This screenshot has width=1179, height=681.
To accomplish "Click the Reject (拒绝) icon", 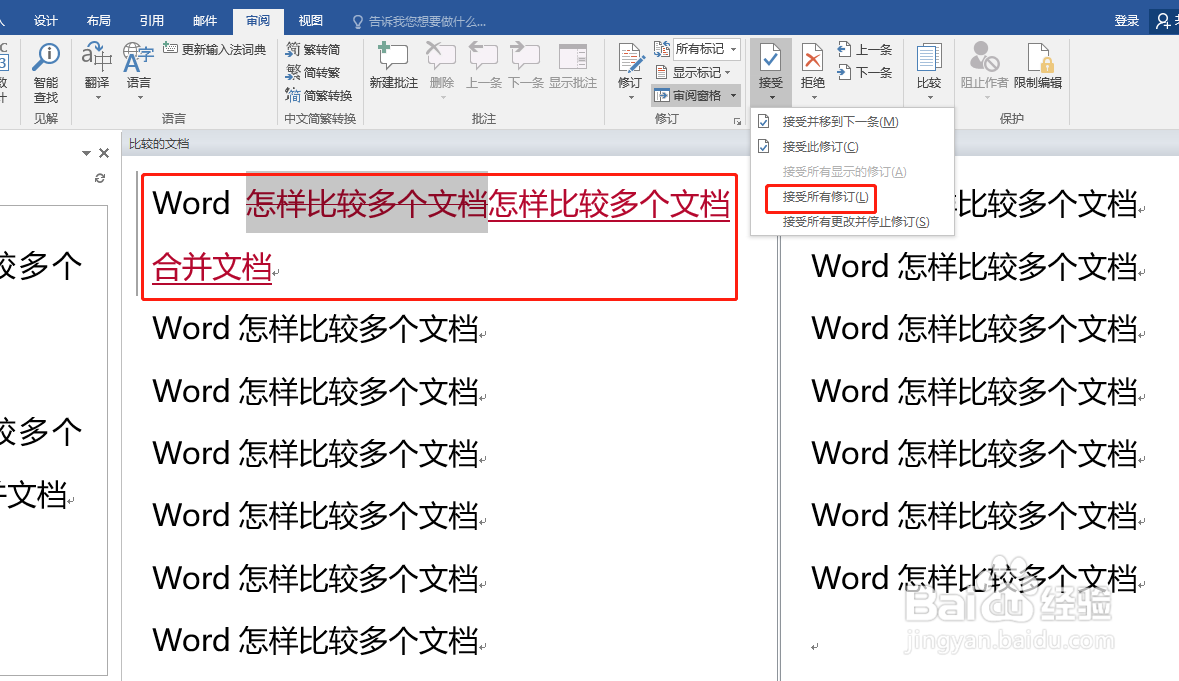I will click(813, 58).
